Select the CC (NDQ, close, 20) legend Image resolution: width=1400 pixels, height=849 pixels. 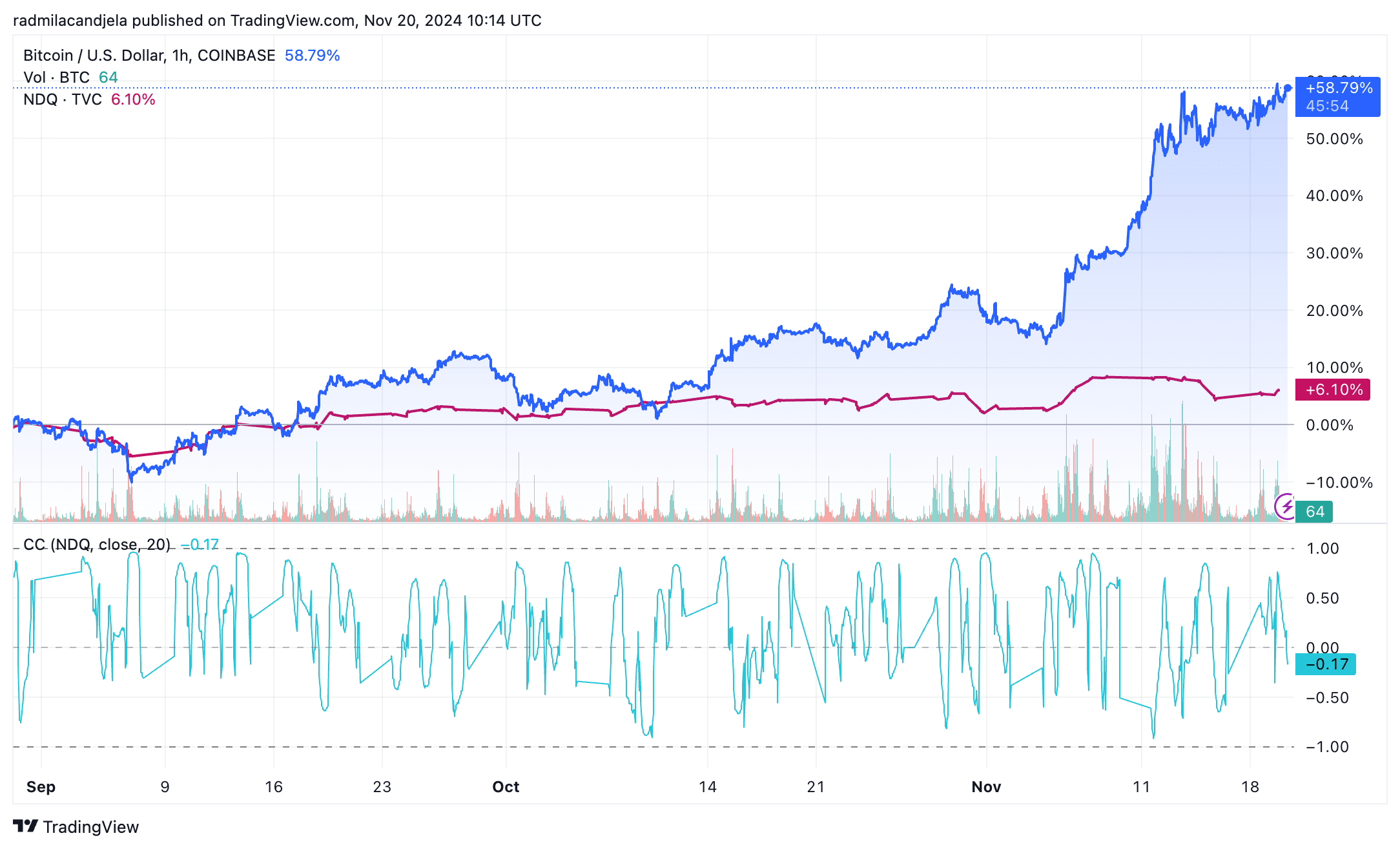(x=97, y=545)
